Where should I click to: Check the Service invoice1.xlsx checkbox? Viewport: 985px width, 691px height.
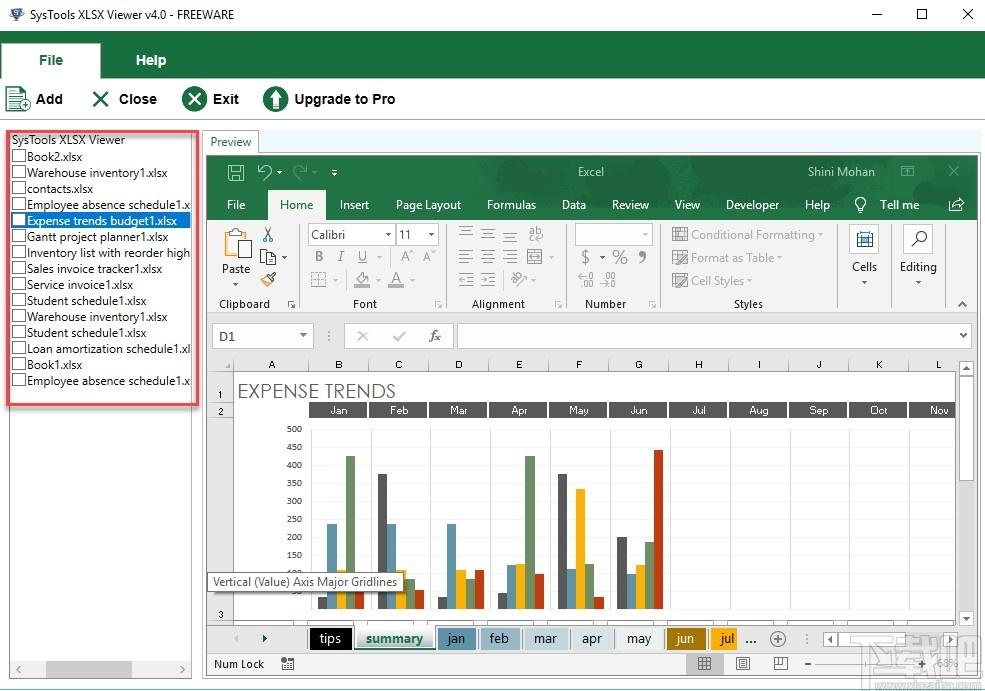click(19, 284)
